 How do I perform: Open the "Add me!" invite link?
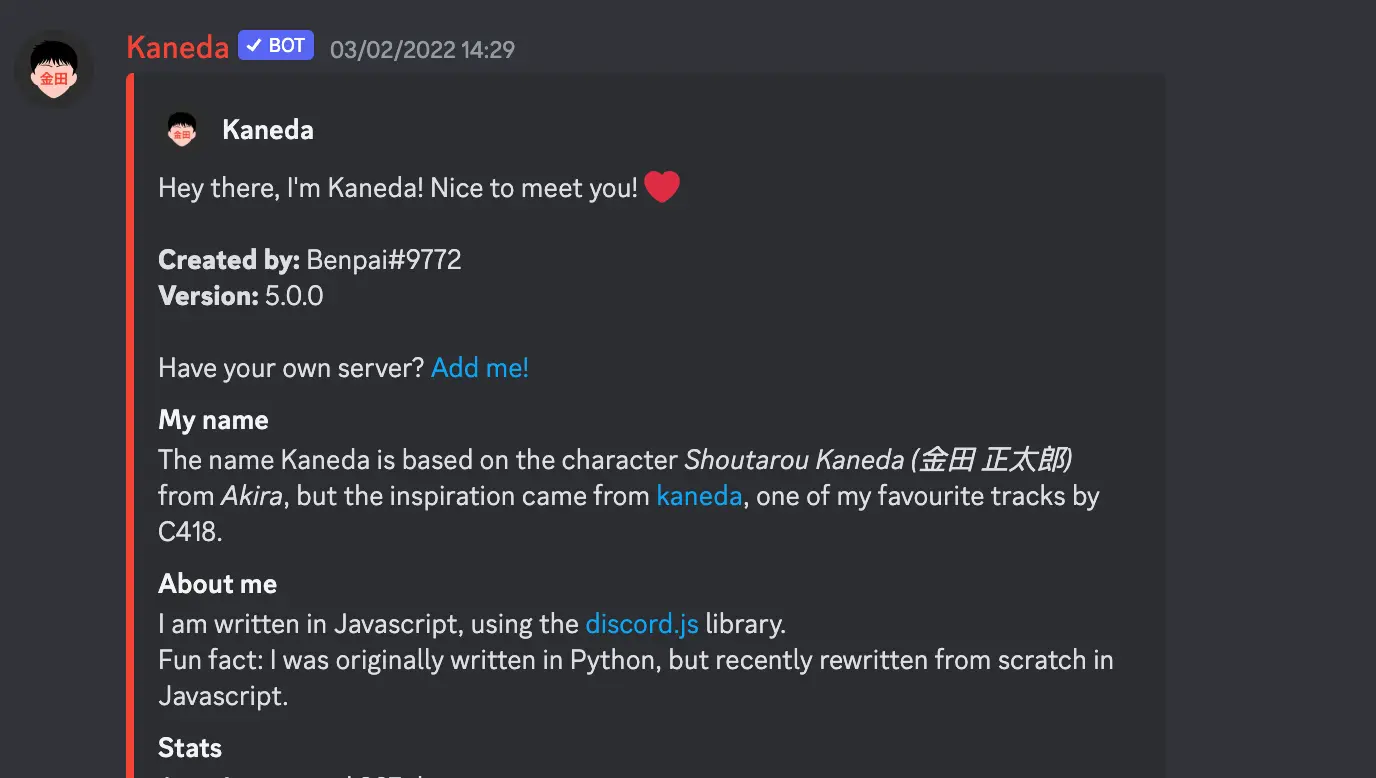(x=480, y=368)
